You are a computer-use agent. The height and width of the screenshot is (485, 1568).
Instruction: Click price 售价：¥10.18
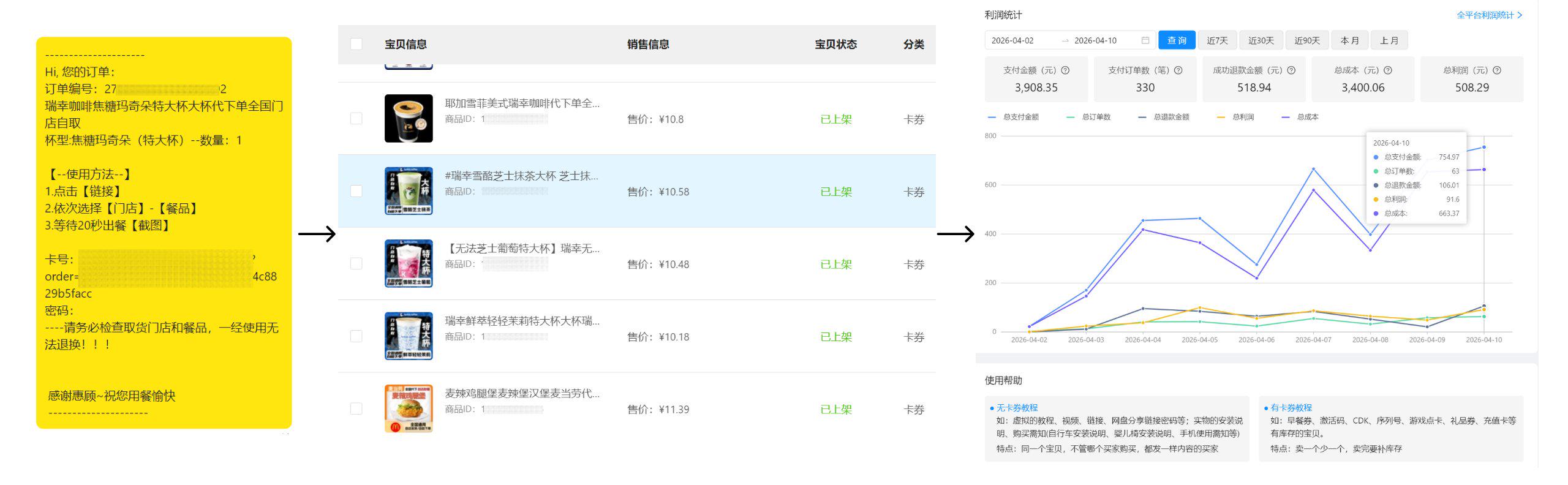658,337
